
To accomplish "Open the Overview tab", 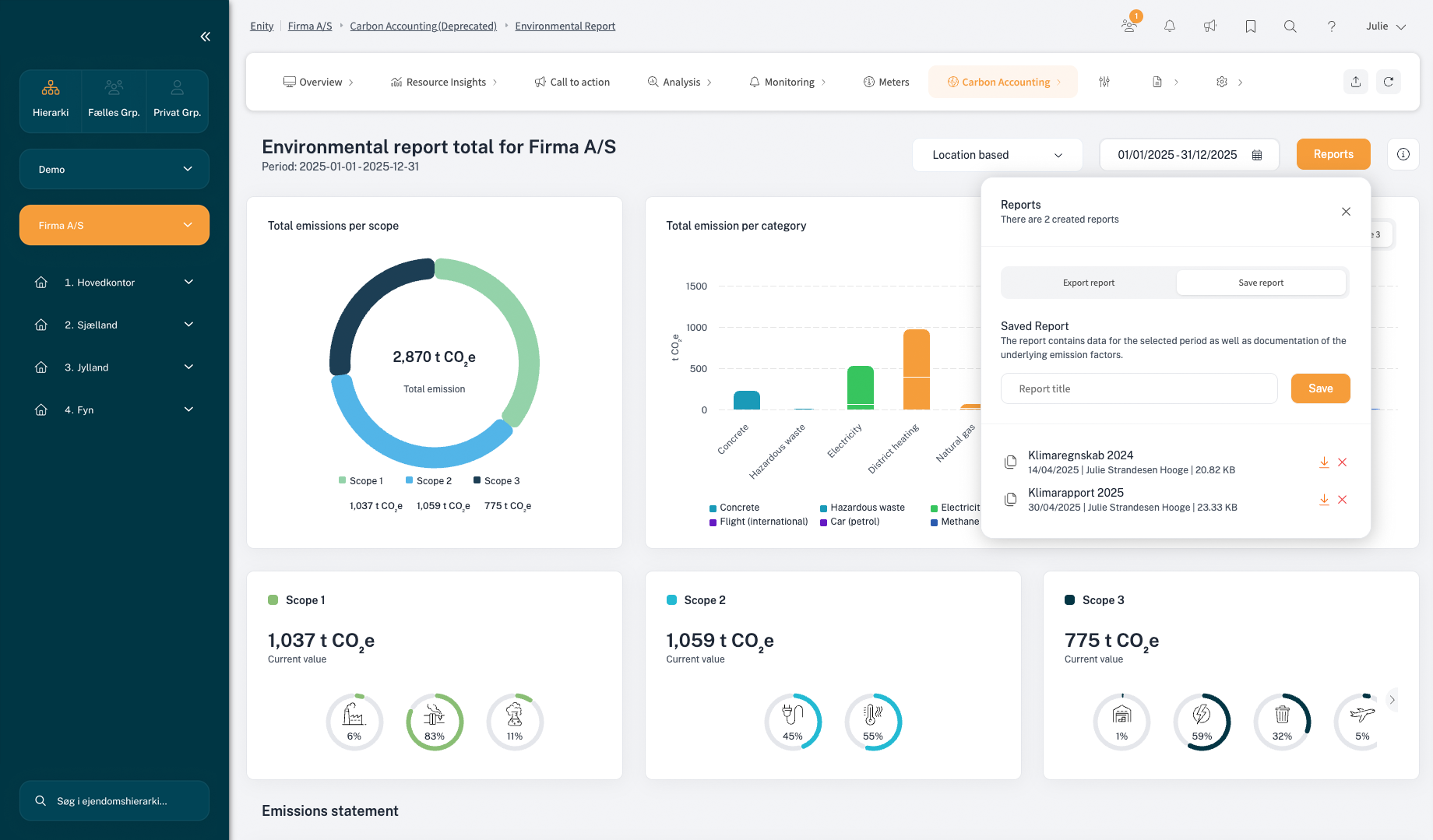I will tap(319, 82).
